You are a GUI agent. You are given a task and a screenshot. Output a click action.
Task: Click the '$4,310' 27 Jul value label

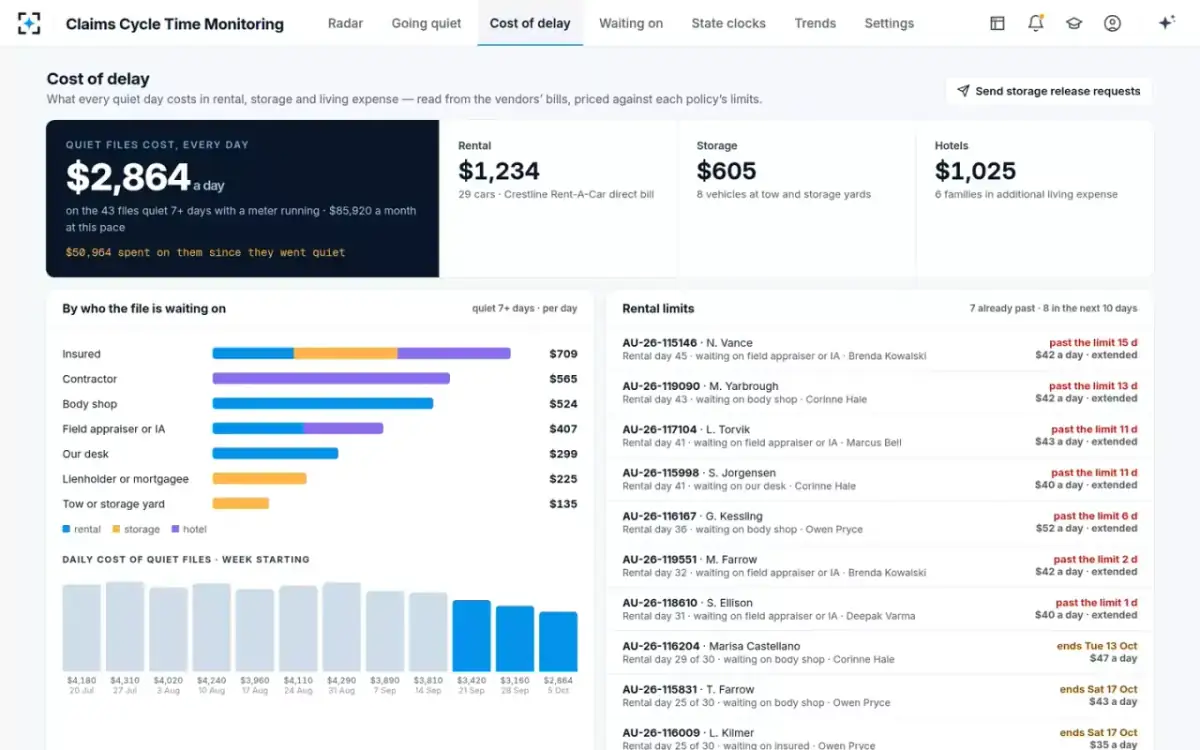[x=125, y=680]
